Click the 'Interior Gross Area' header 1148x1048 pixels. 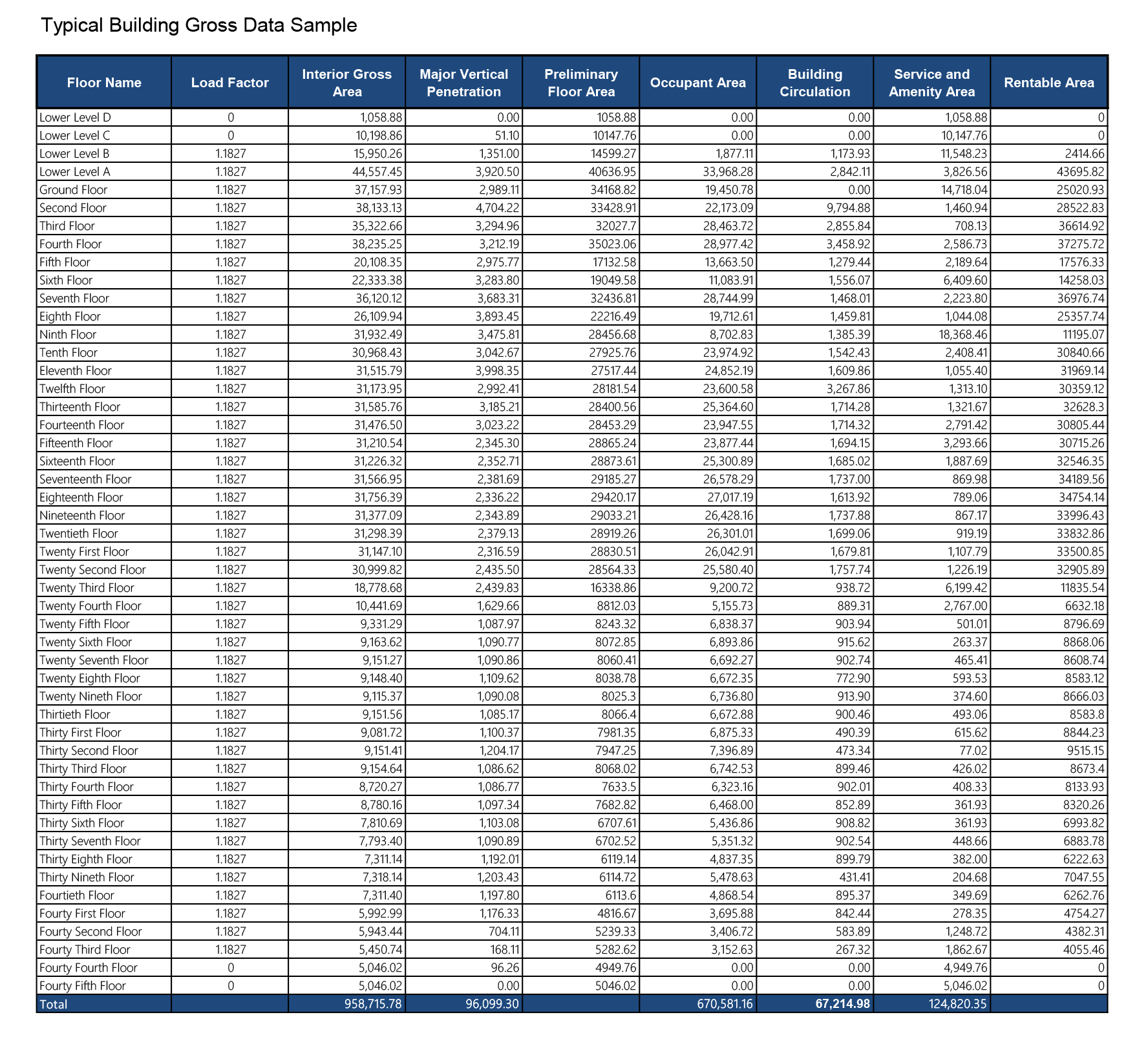coord(347,83)
